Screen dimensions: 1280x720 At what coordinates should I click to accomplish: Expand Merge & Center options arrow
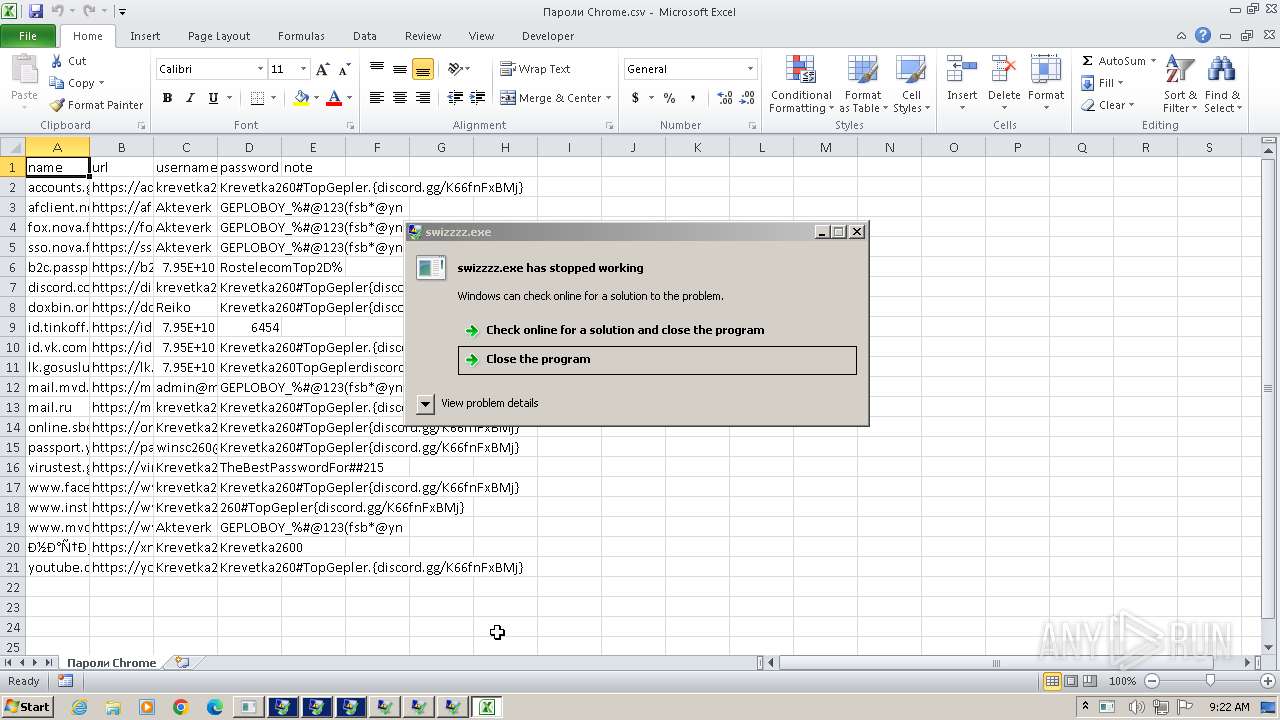610,98
